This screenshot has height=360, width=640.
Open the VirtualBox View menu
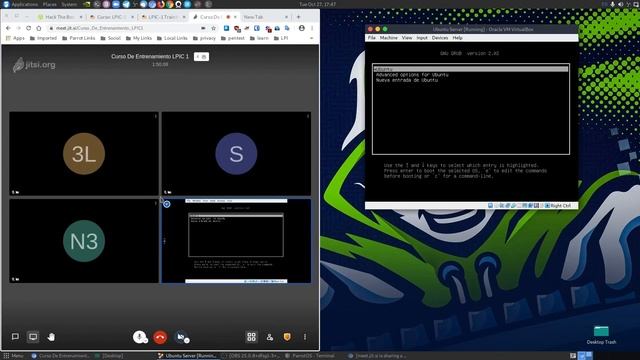pos(407,38)
